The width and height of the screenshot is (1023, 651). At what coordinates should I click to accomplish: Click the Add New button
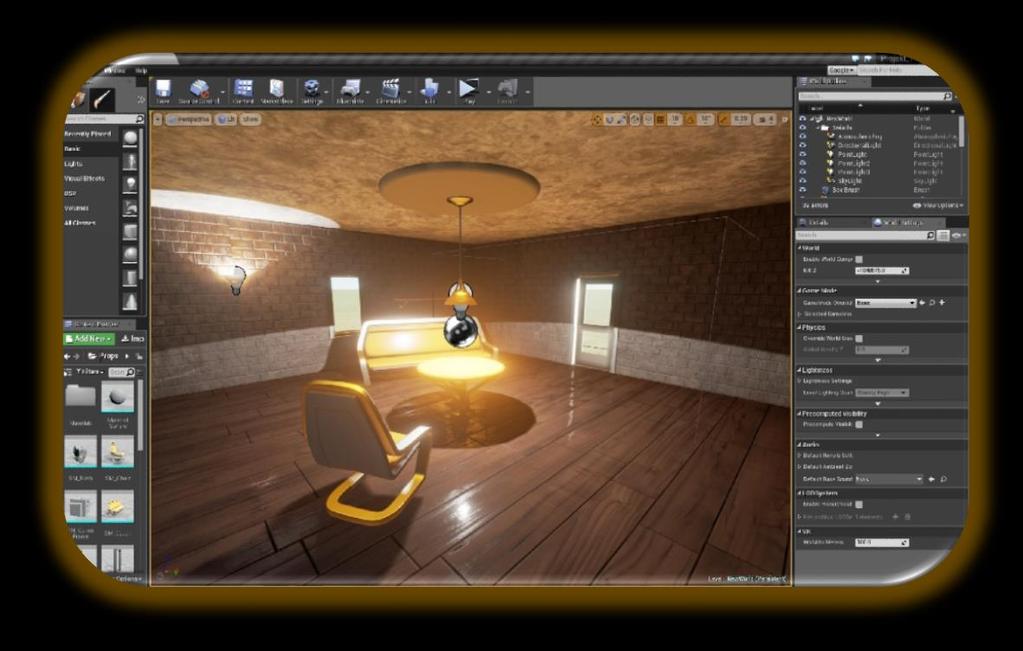pyautogui.click(x=89, y=339)
